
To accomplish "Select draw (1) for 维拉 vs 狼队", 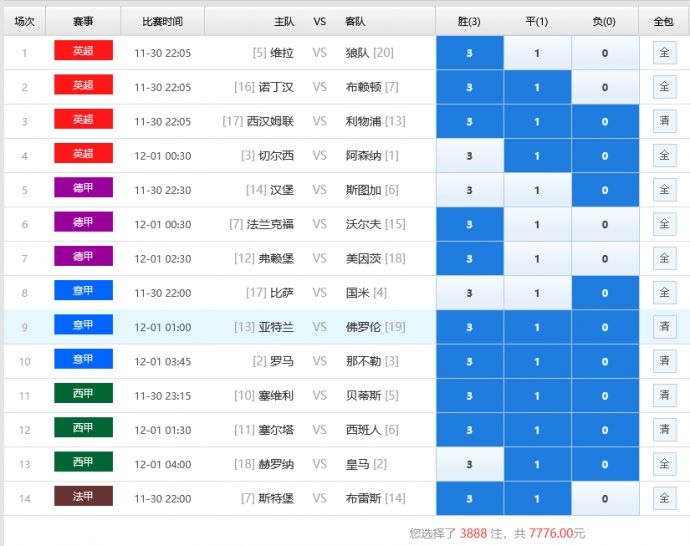I will click(537, 53).
